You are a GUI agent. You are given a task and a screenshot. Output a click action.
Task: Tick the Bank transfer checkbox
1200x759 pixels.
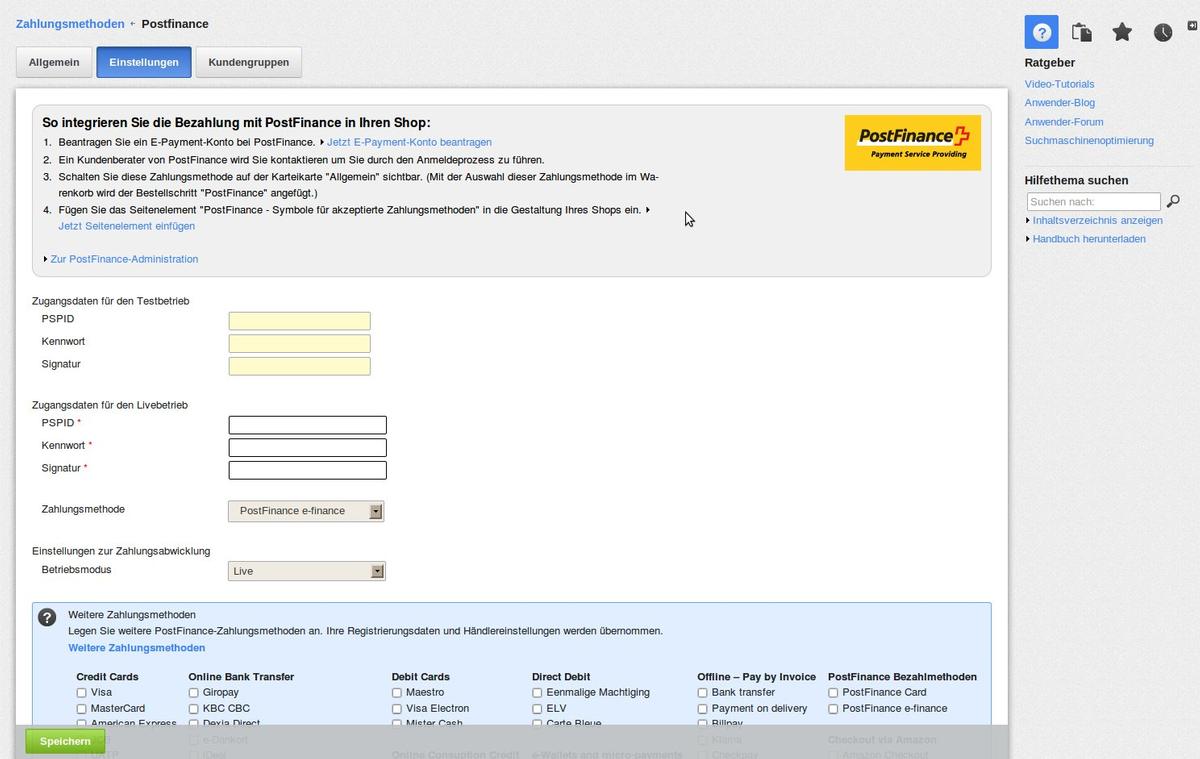[702, 692]
